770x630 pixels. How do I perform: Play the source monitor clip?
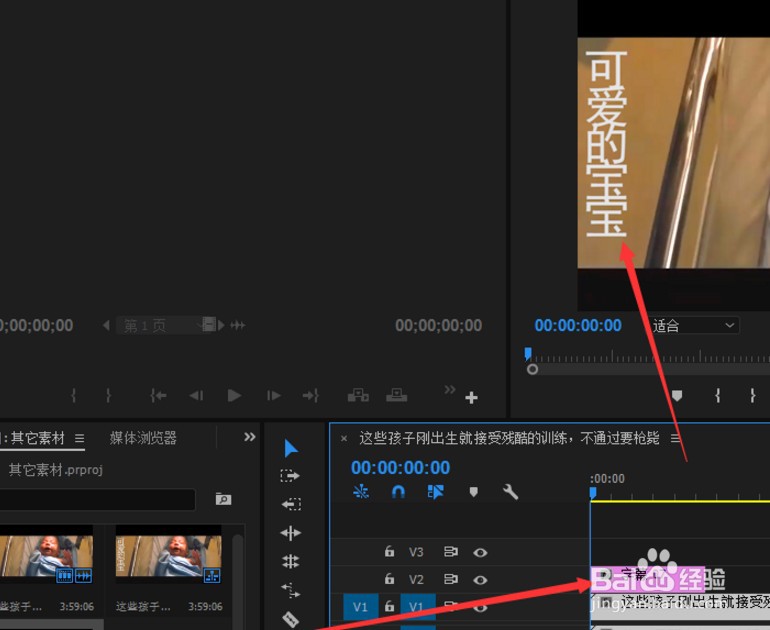(x=234, y=395)
